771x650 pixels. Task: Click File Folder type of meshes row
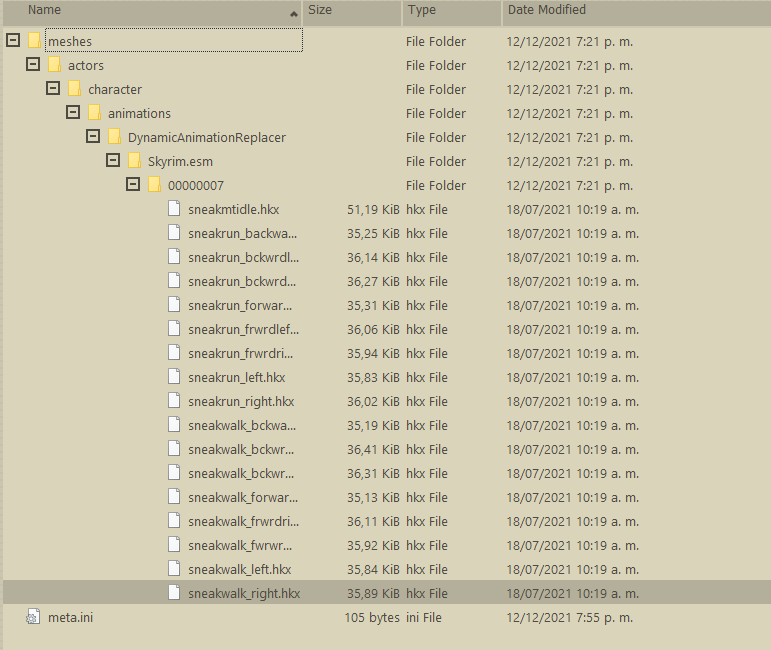click(436, 41)
